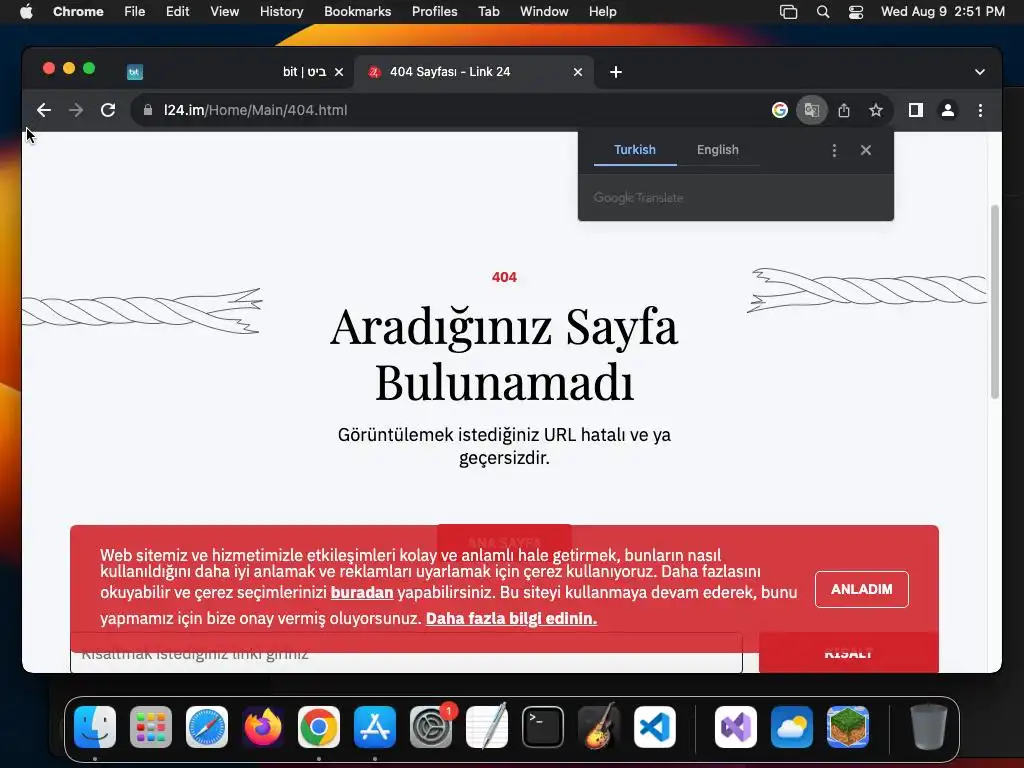Open Chrome's three-dot main menu
The width and height of the screenshot is (1024, 768).
980,110
